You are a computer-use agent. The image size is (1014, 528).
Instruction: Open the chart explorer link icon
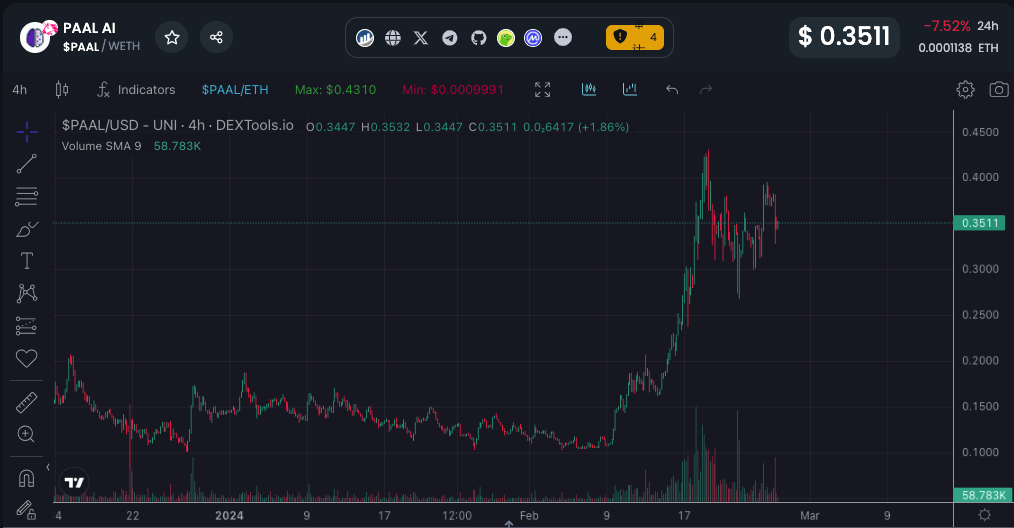point(365,38)
